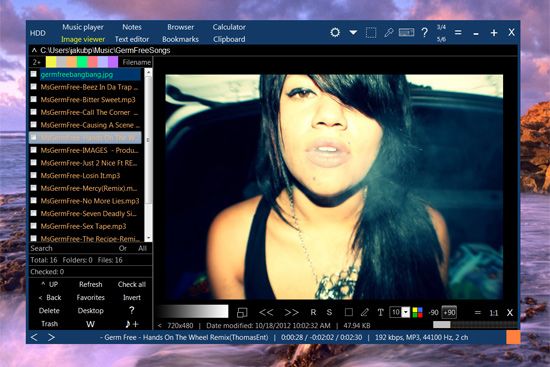The height and width of the screenshot is (367, 550).
Task: Select MsGermFree-Sex Tape.mp3 file
Action: [x=83, y=226]
